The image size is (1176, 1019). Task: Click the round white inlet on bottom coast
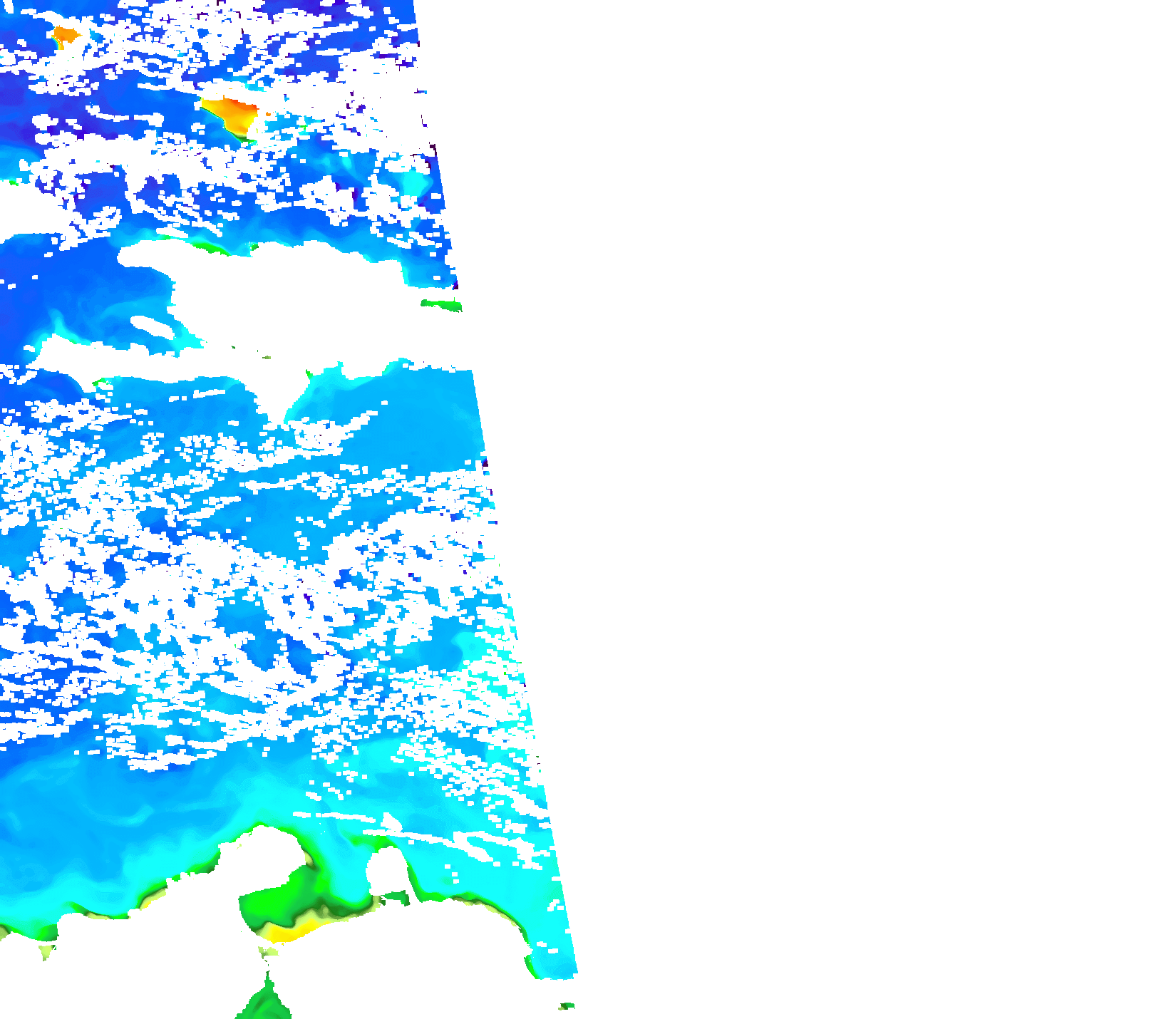tap(386, 871)
